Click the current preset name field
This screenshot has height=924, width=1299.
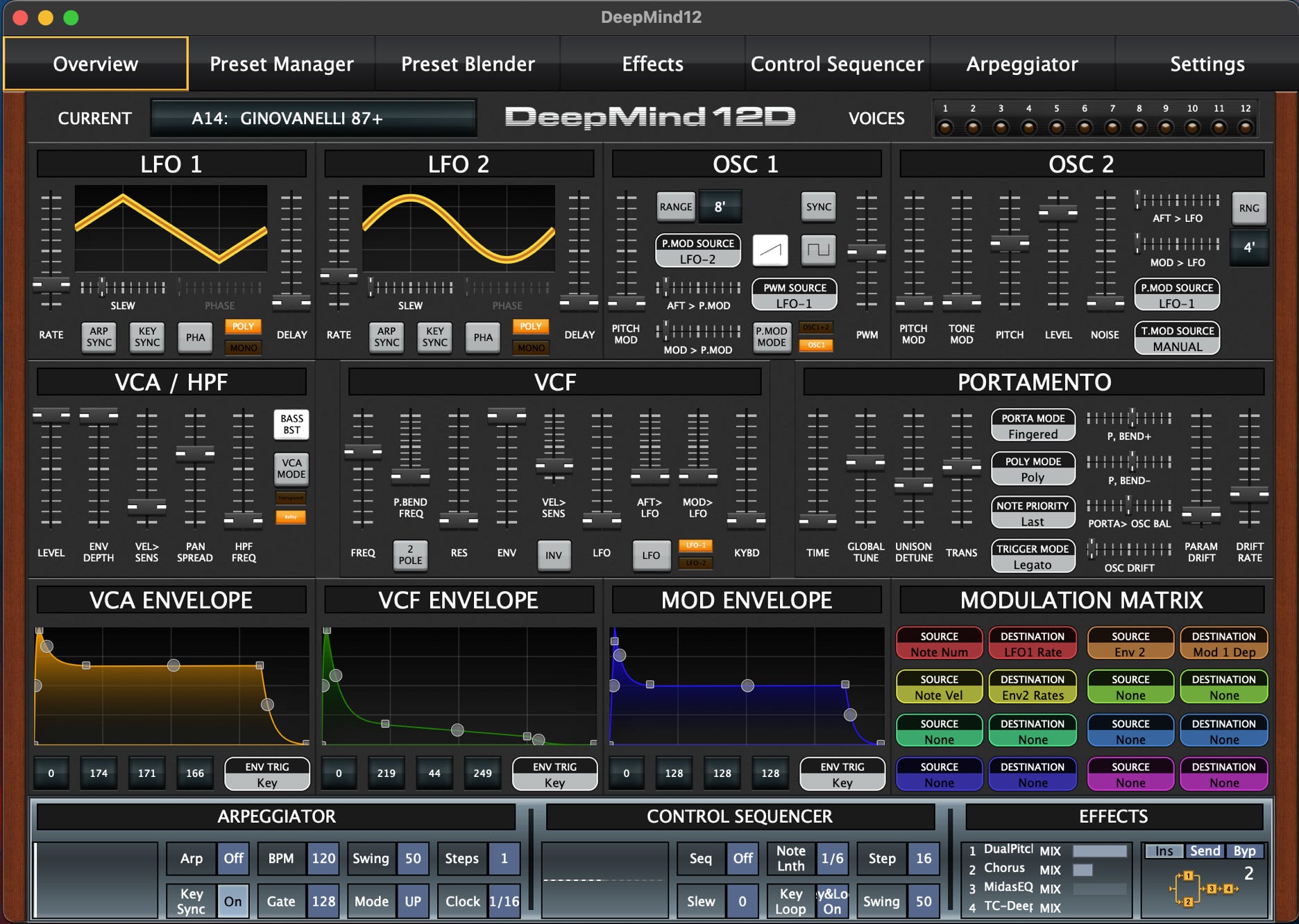[x=314, y=119]
